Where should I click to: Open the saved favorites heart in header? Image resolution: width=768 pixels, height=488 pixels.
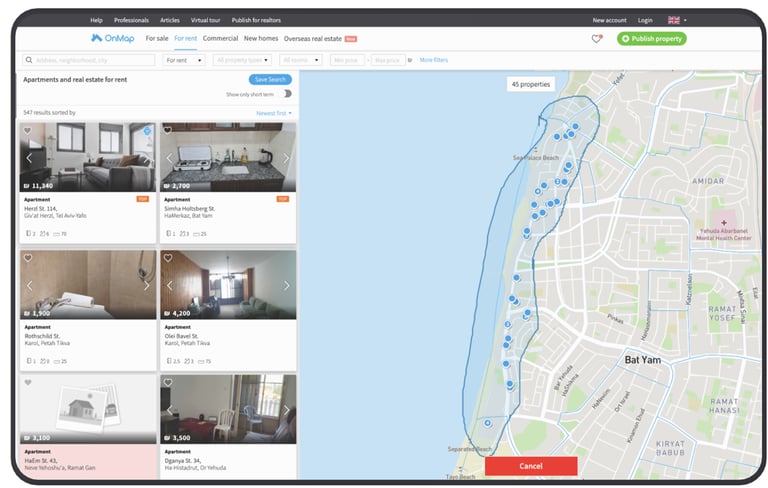coord(596,39)
